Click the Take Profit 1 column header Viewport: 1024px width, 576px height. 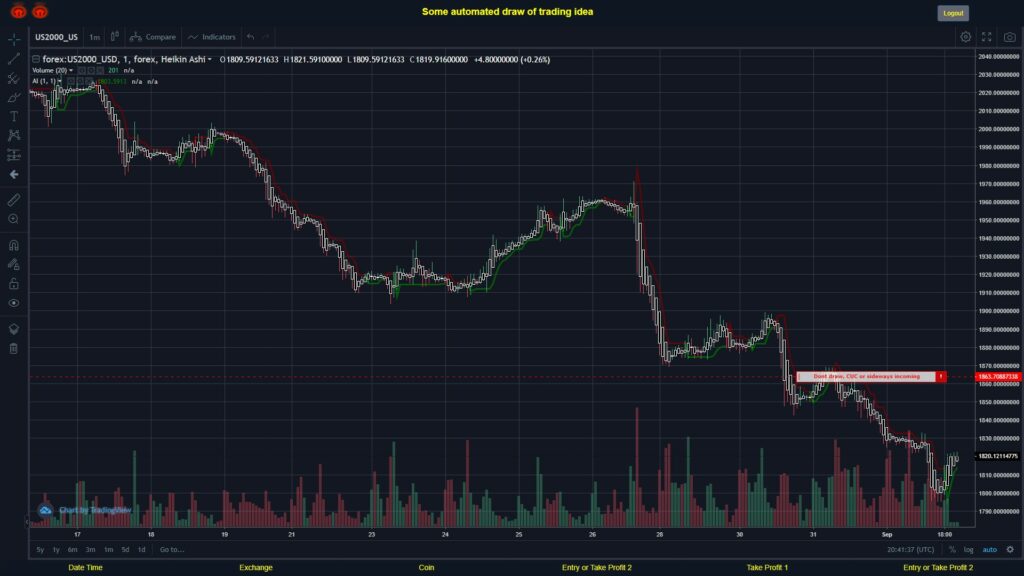click(767, 568)
